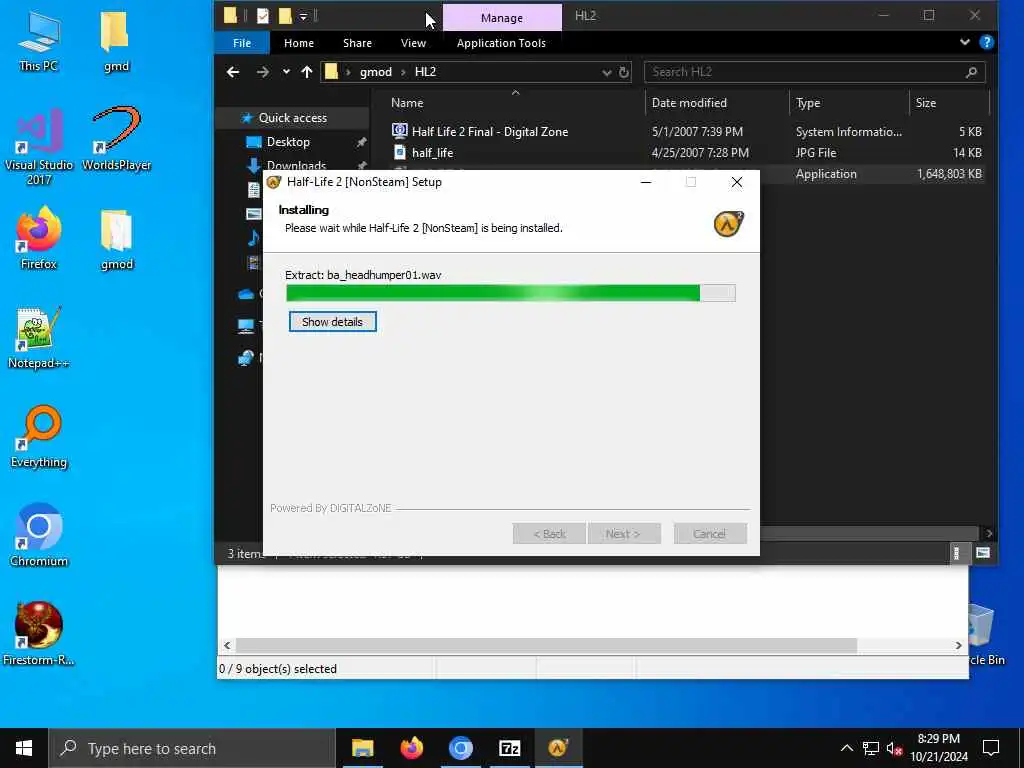This screenshot has height=768, width=1024.
Task: Switch to the Home ribbon tab
Action: point(298,43)
